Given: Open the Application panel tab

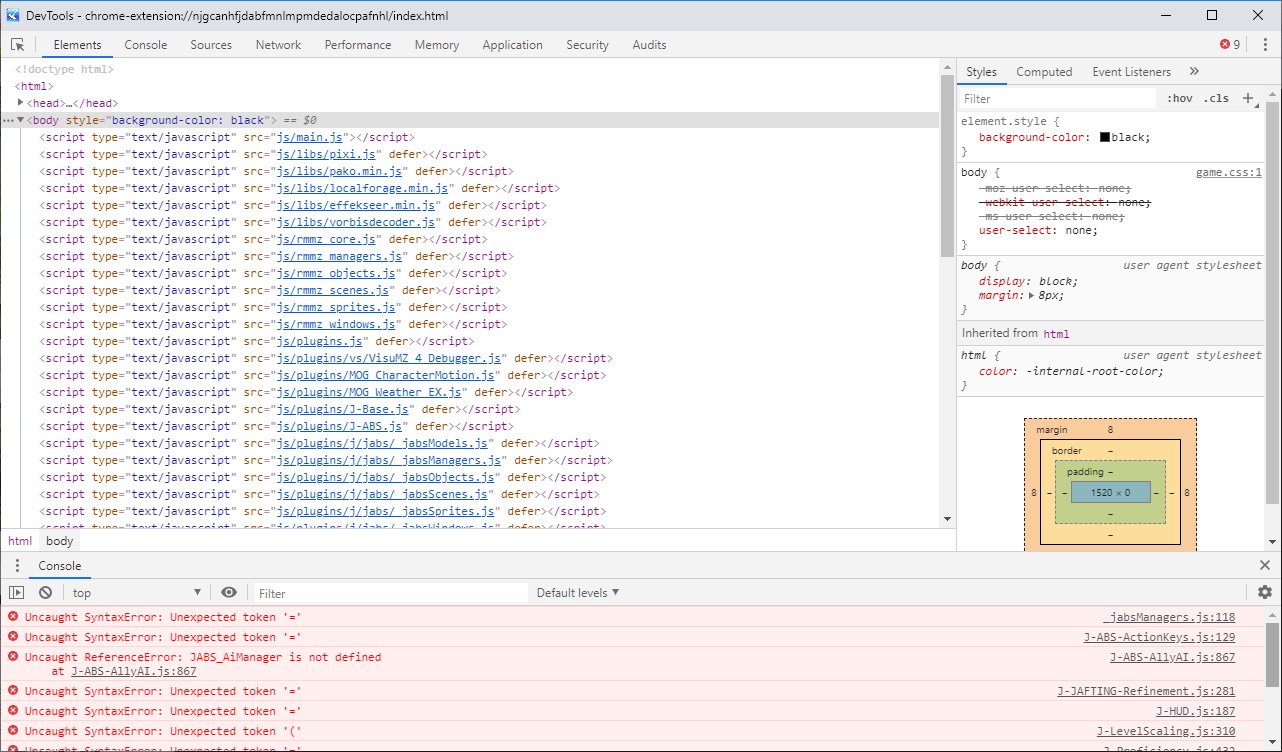Looking at the screenshot, I should 512,45.
